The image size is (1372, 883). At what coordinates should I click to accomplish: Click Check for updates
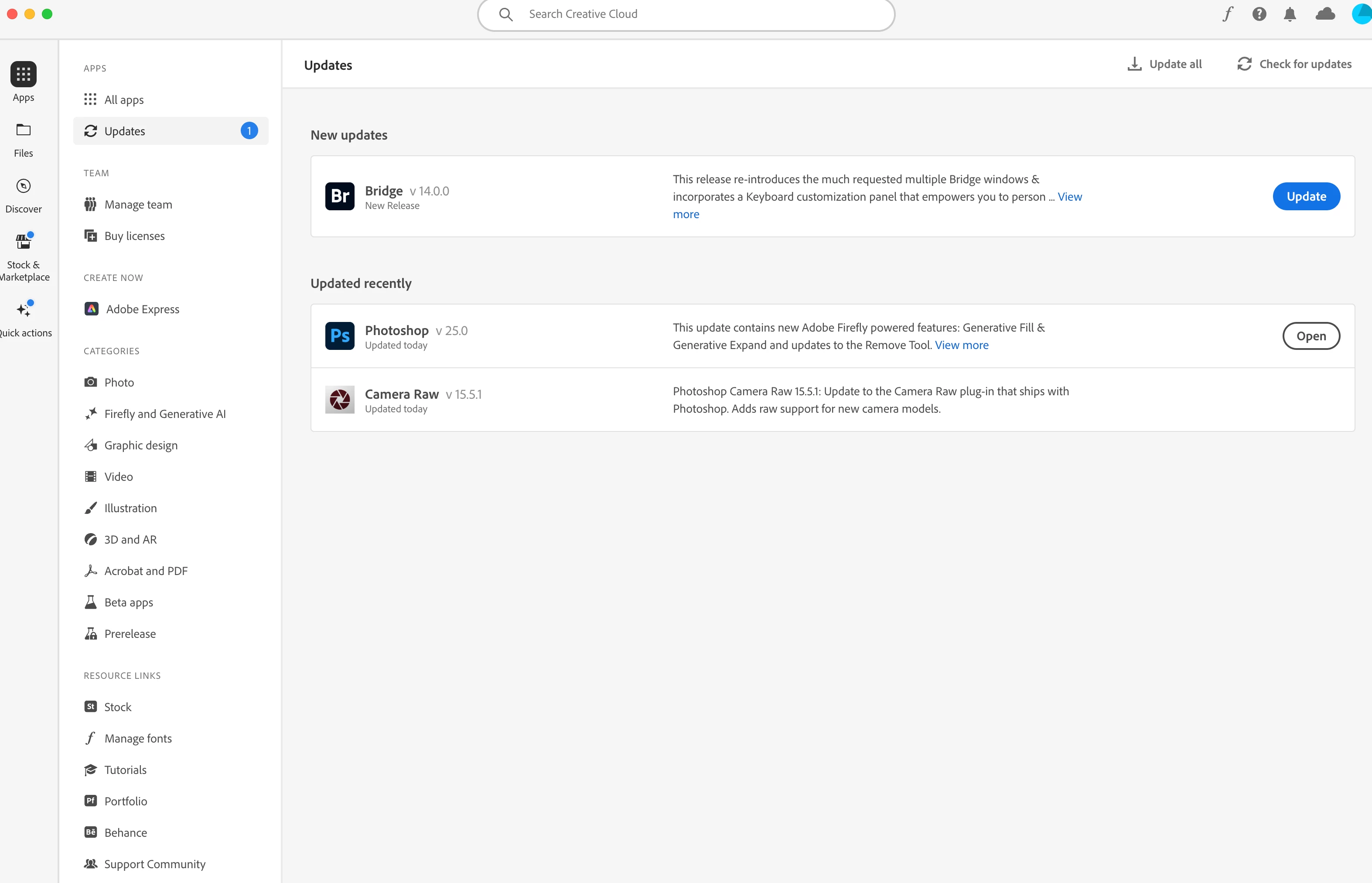[1294, 64]
